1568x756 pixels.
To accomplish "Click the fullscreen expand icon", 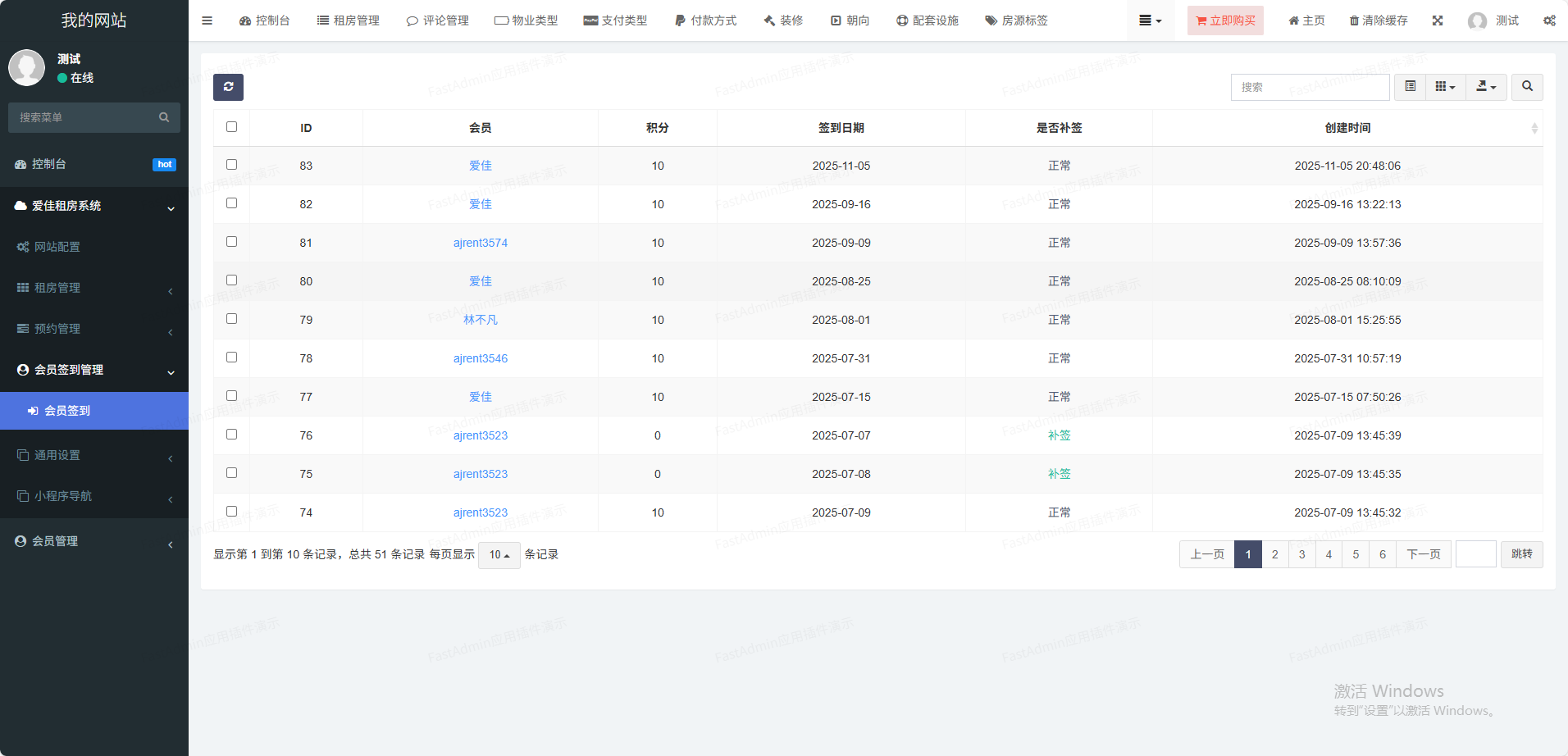I will pos(1438,20).
